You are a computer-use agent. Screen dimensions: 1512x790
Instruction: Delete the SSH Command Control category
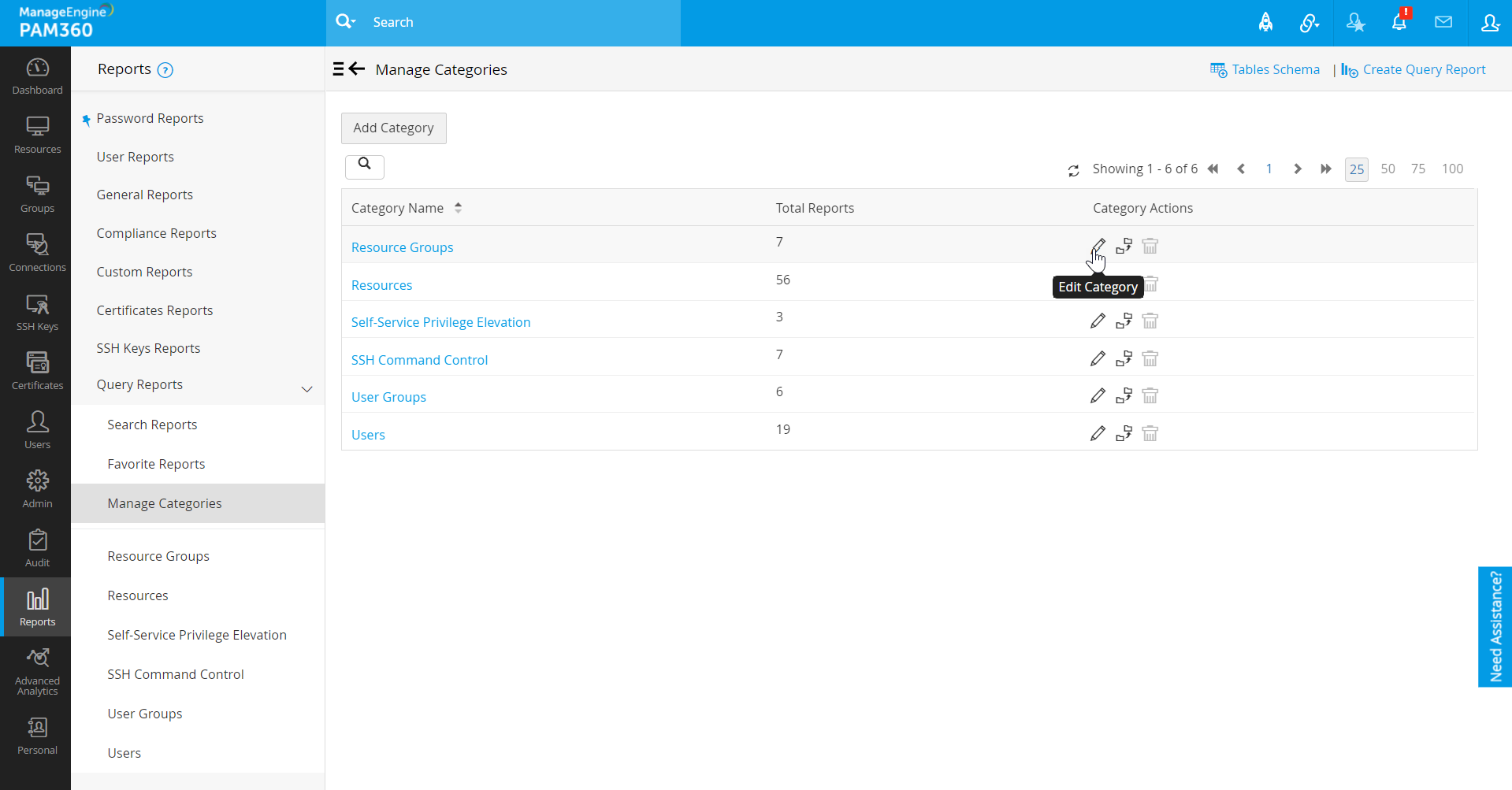1150,359
